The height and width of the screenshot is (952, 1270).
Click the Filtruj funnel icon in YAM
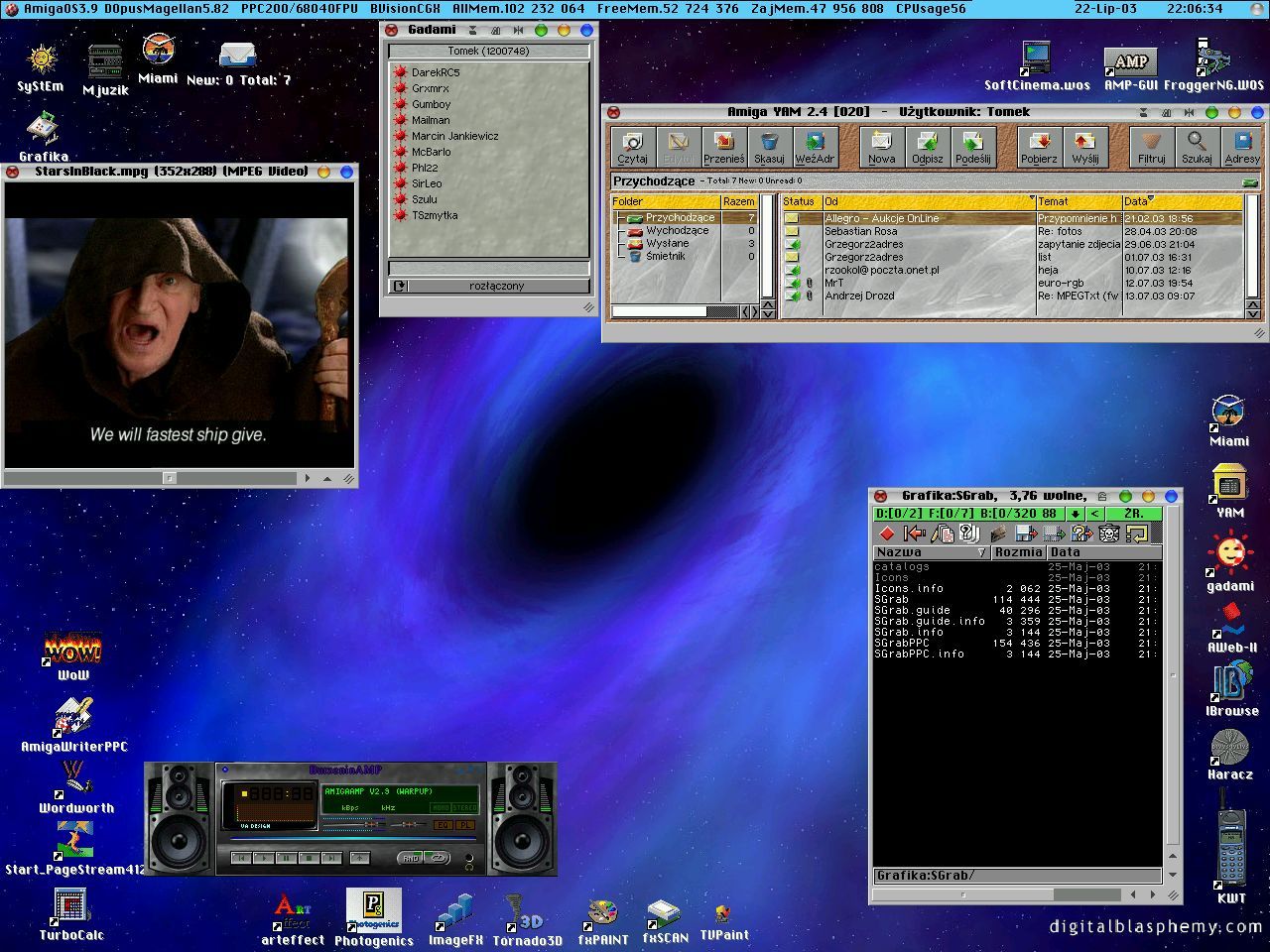(1152, 147)
